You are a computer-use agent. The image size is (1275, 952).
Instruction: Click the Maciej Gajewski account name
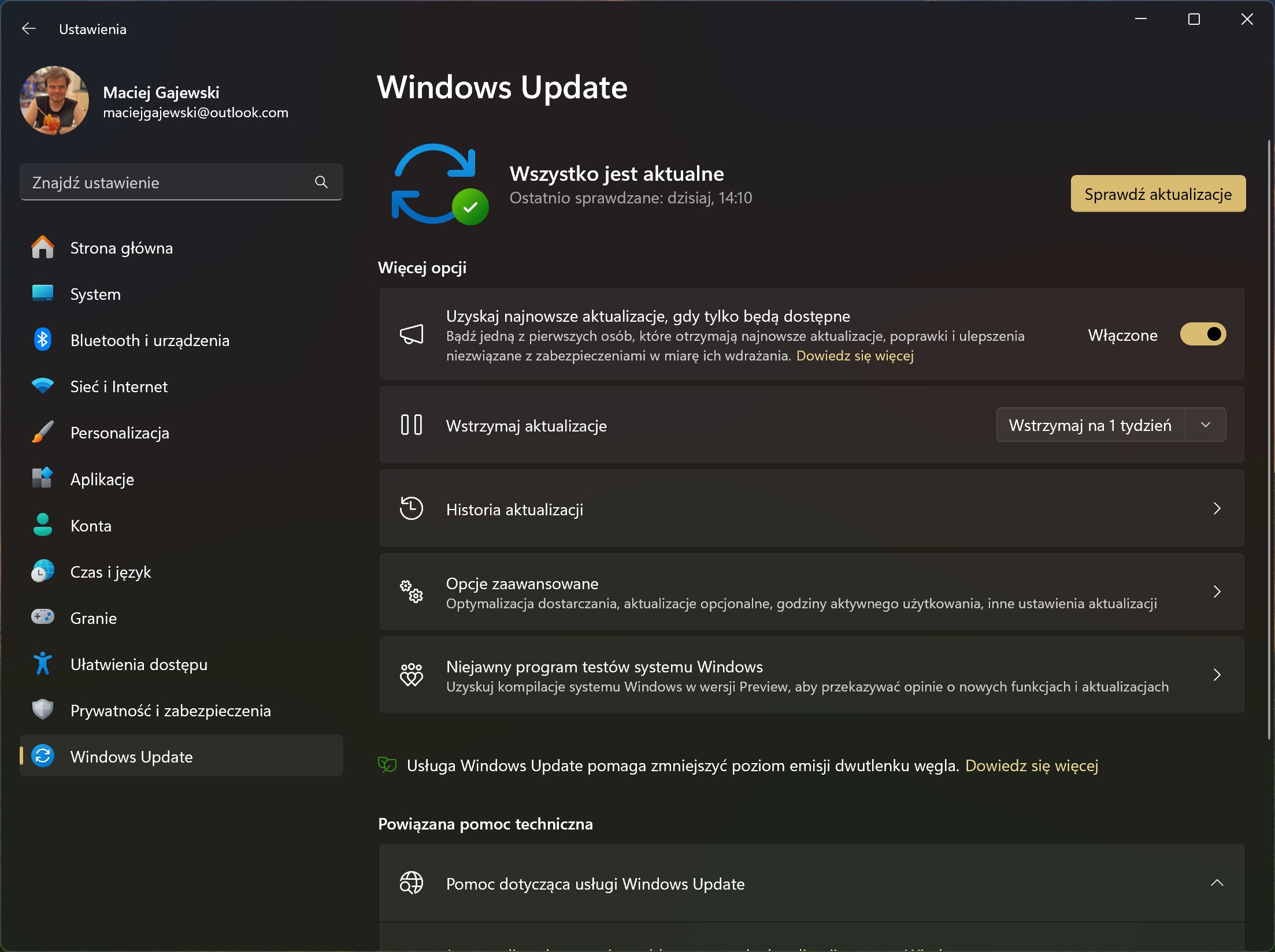coord(161,92)
